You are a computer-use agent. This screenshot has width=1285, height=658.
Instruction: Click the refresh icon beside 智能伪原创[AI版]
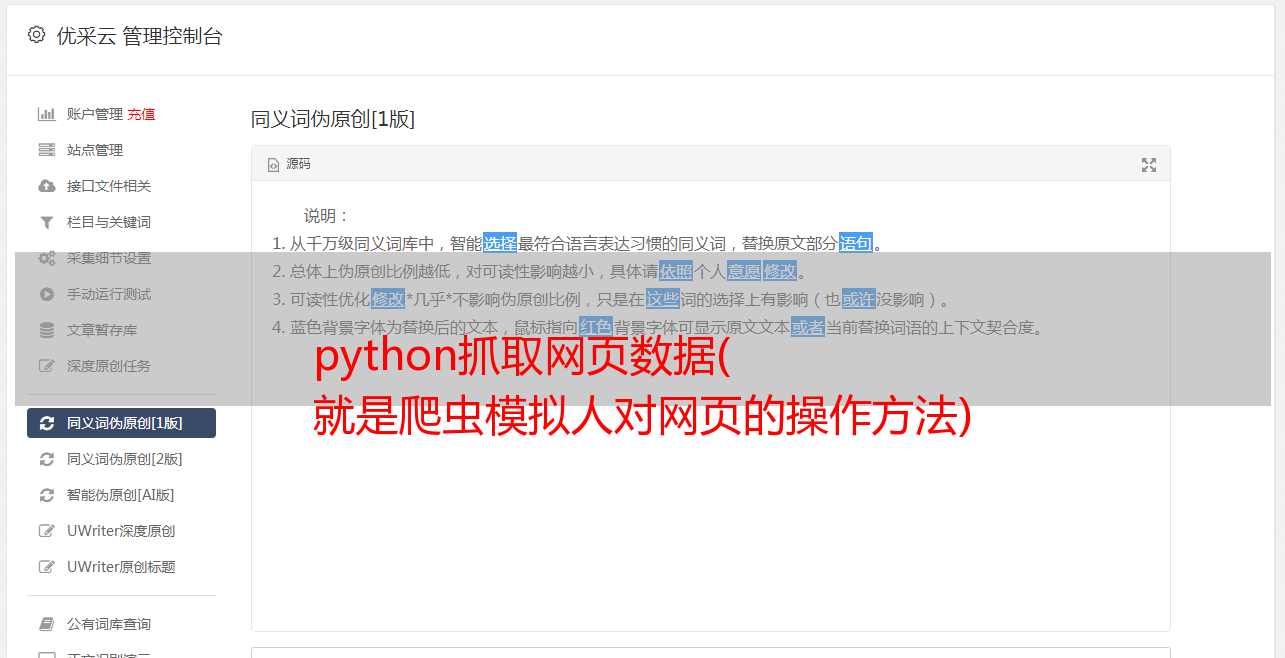pos(46,495)
